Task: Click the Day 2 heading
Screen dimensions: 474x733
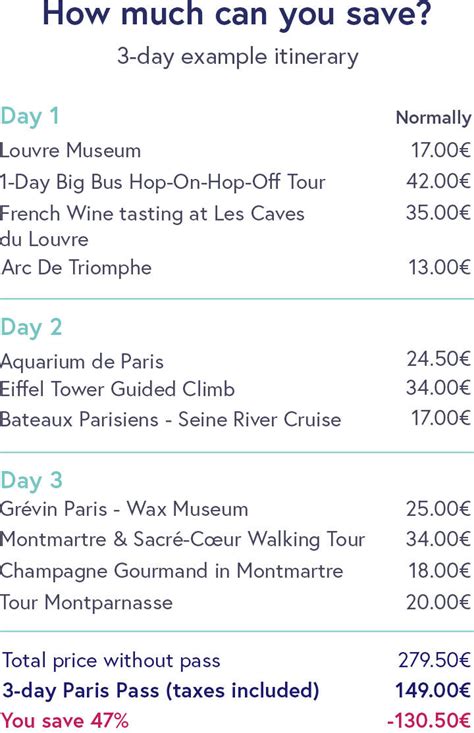Action: pyautogui.click(x=31, y=328)
